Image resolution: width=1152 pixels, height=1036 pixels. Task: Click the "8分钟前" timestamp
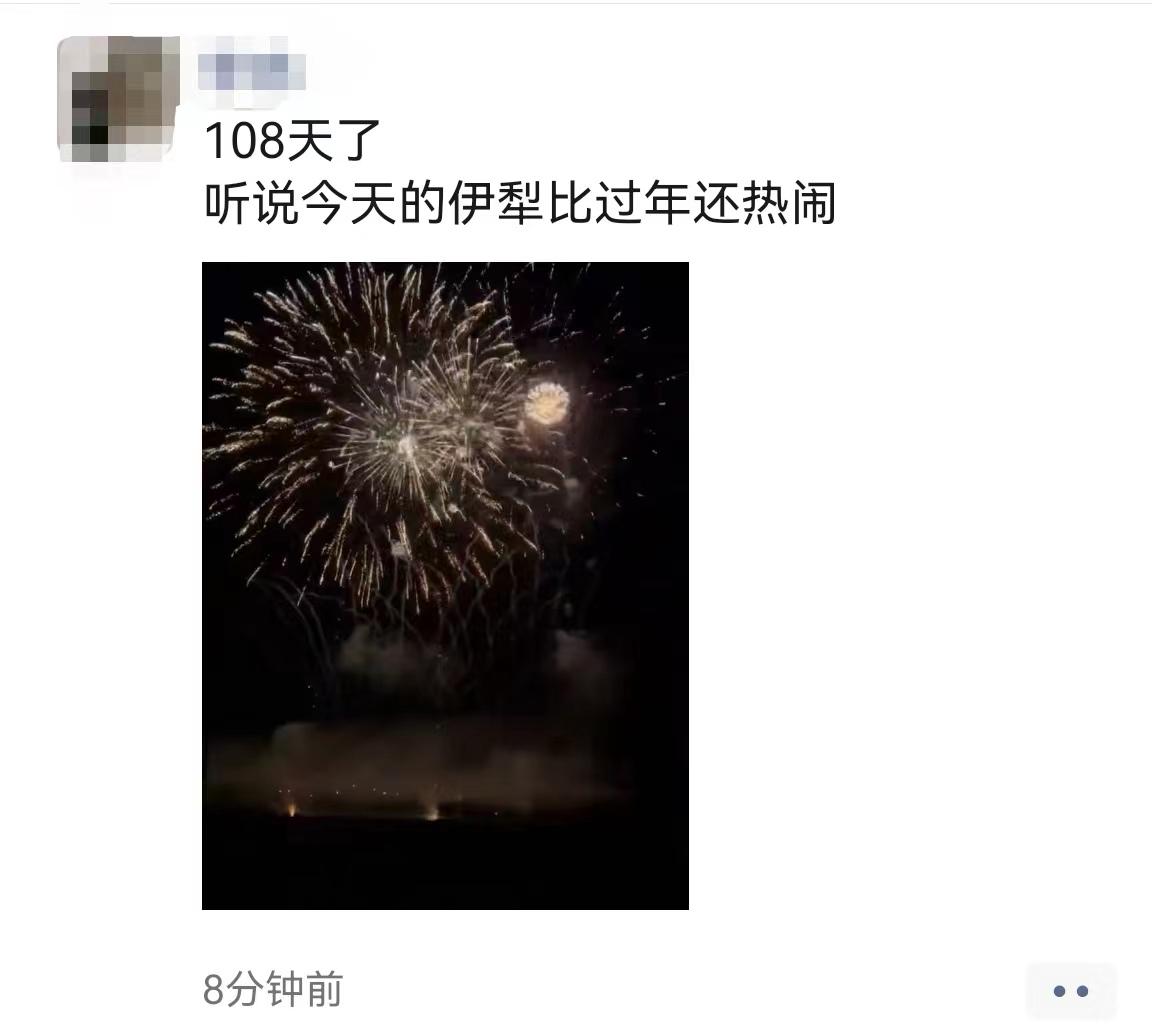click(273, 989)
